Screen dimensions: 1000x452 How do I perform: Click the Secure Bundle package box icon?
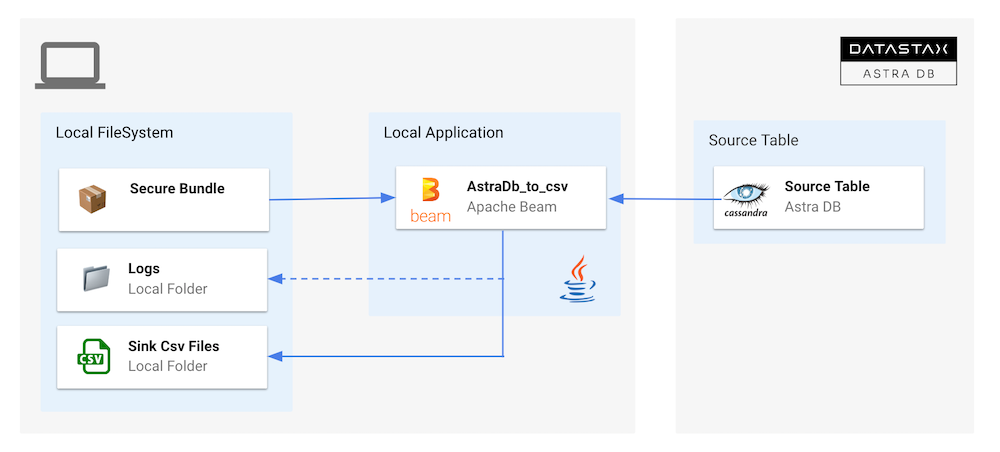tap(92, 200)
